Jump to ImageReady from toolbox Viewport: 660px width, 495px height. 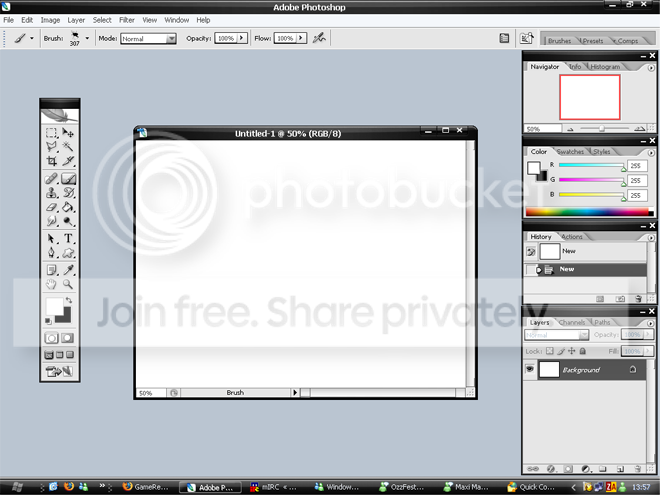pos(59,371)
